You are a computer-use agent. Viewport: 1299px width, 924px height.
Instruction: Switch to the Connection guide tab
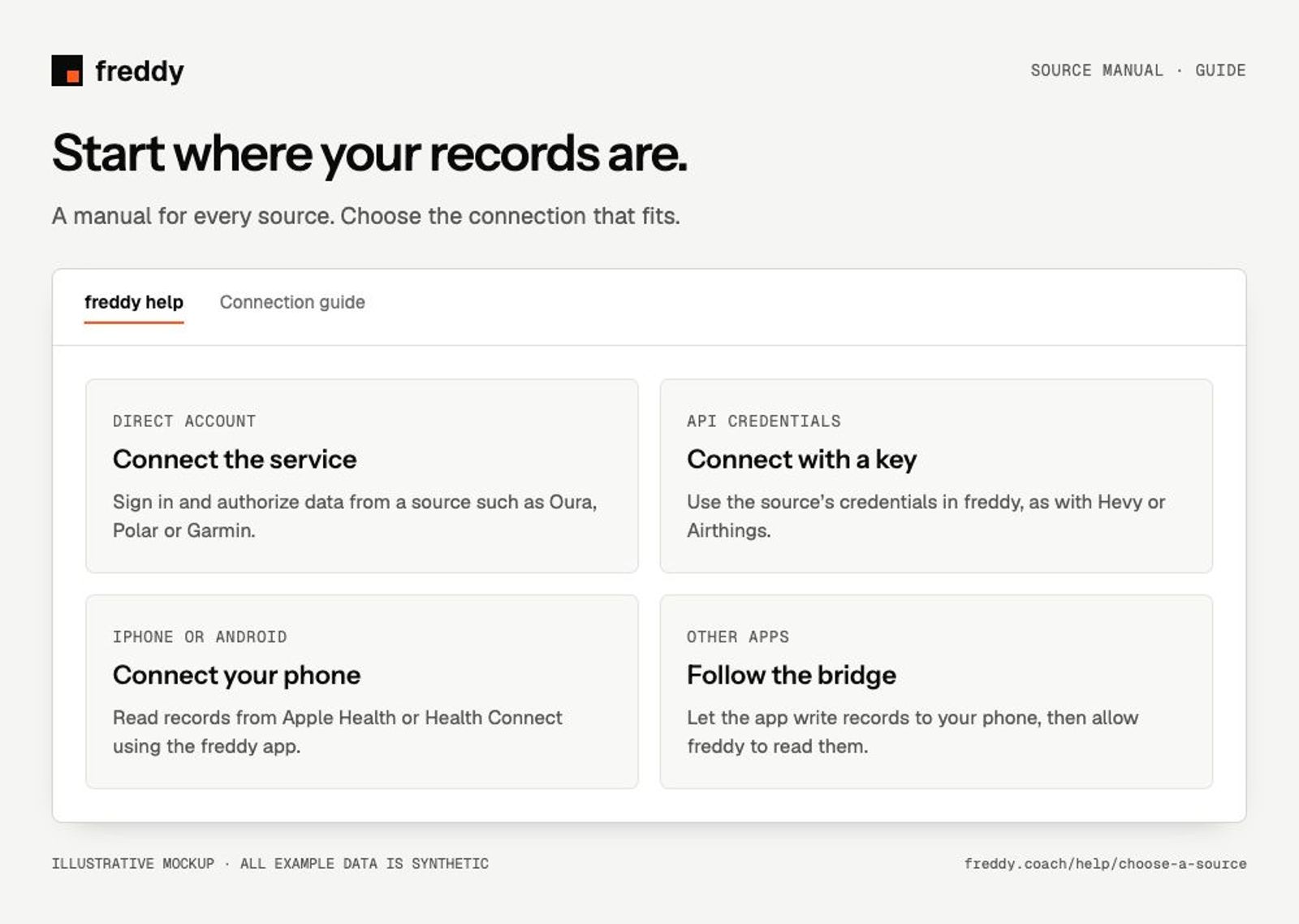pos(292,302)
